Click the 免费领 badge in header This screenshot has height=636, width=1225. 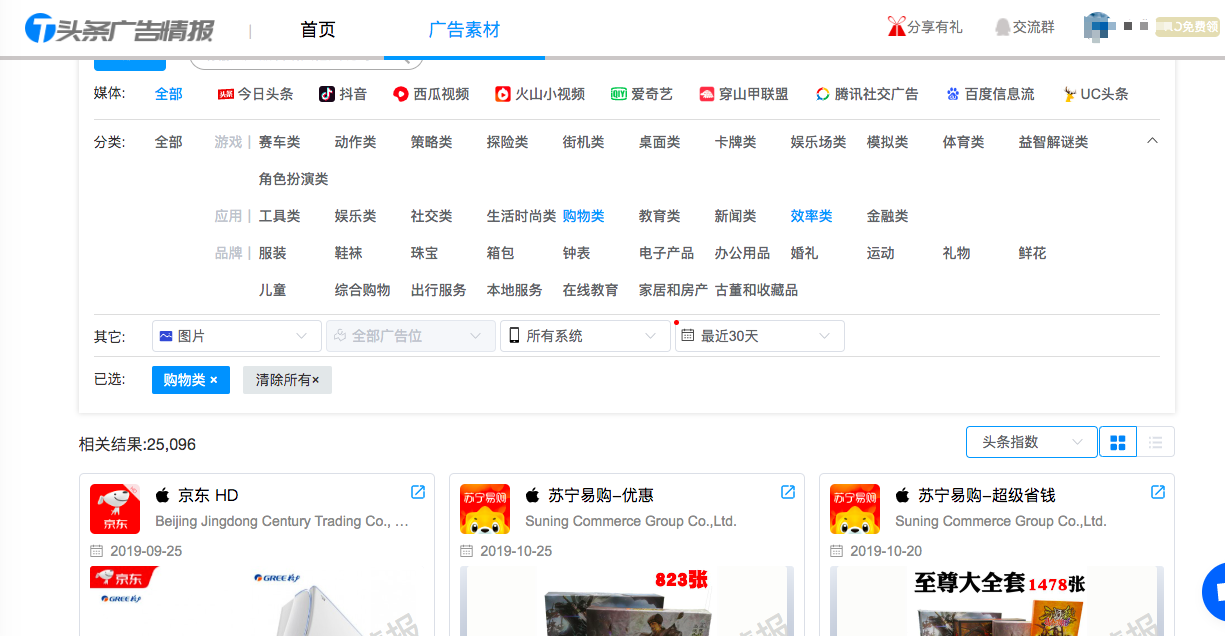coord(1187,27)
